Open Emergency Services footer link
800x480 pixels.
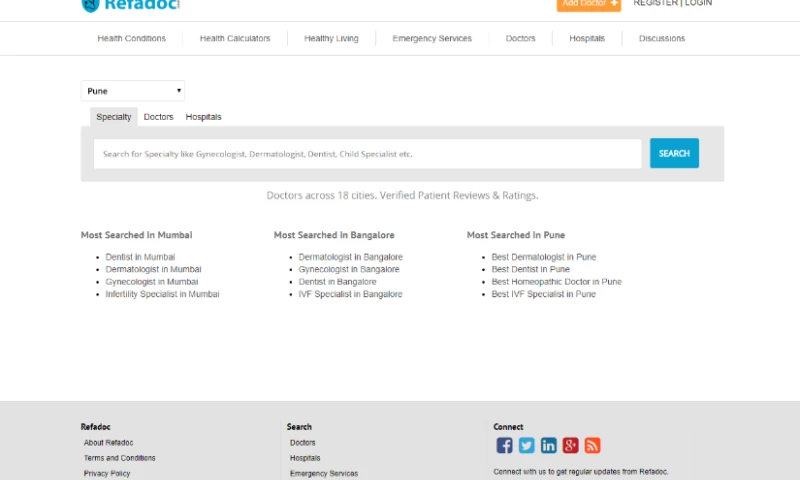coord(324,473)
